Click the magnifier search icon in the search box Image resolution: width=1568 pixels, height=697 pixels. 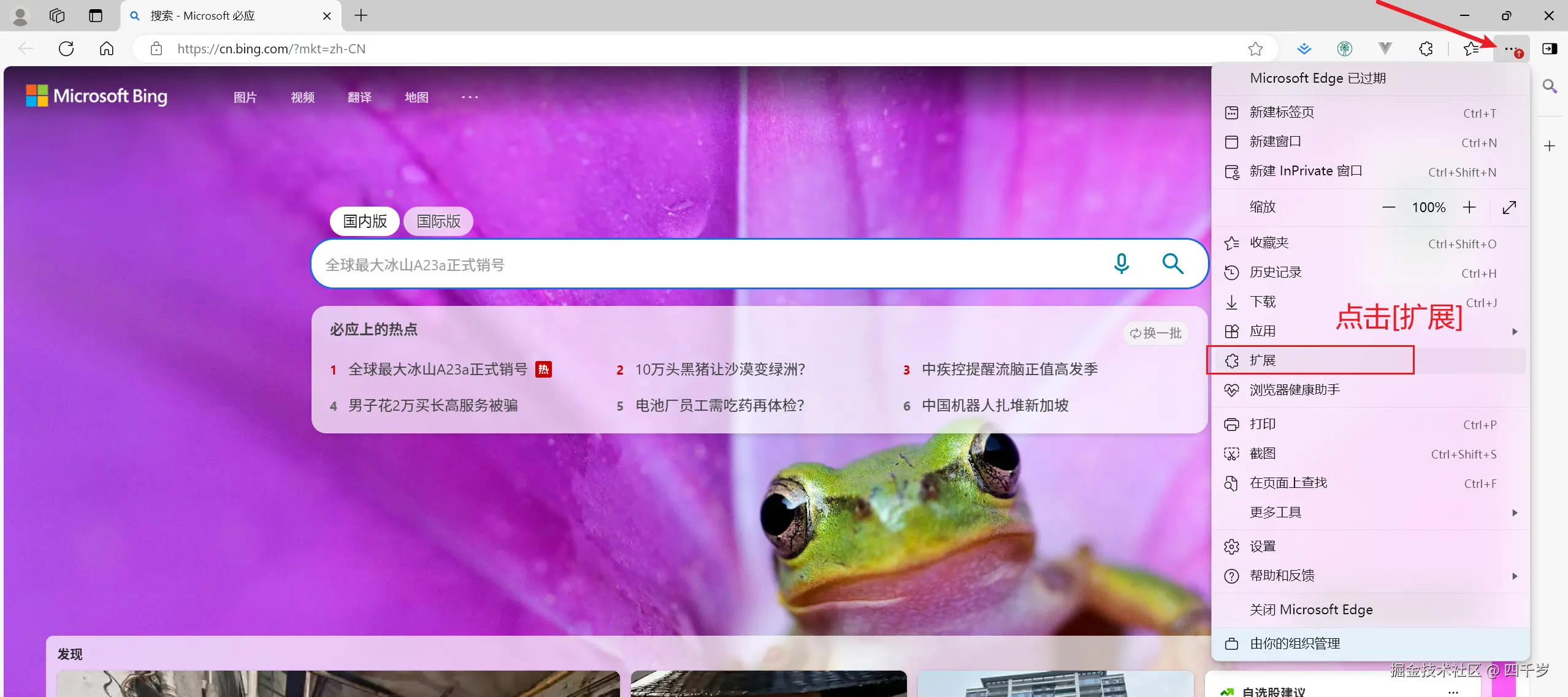[1172, 264]
